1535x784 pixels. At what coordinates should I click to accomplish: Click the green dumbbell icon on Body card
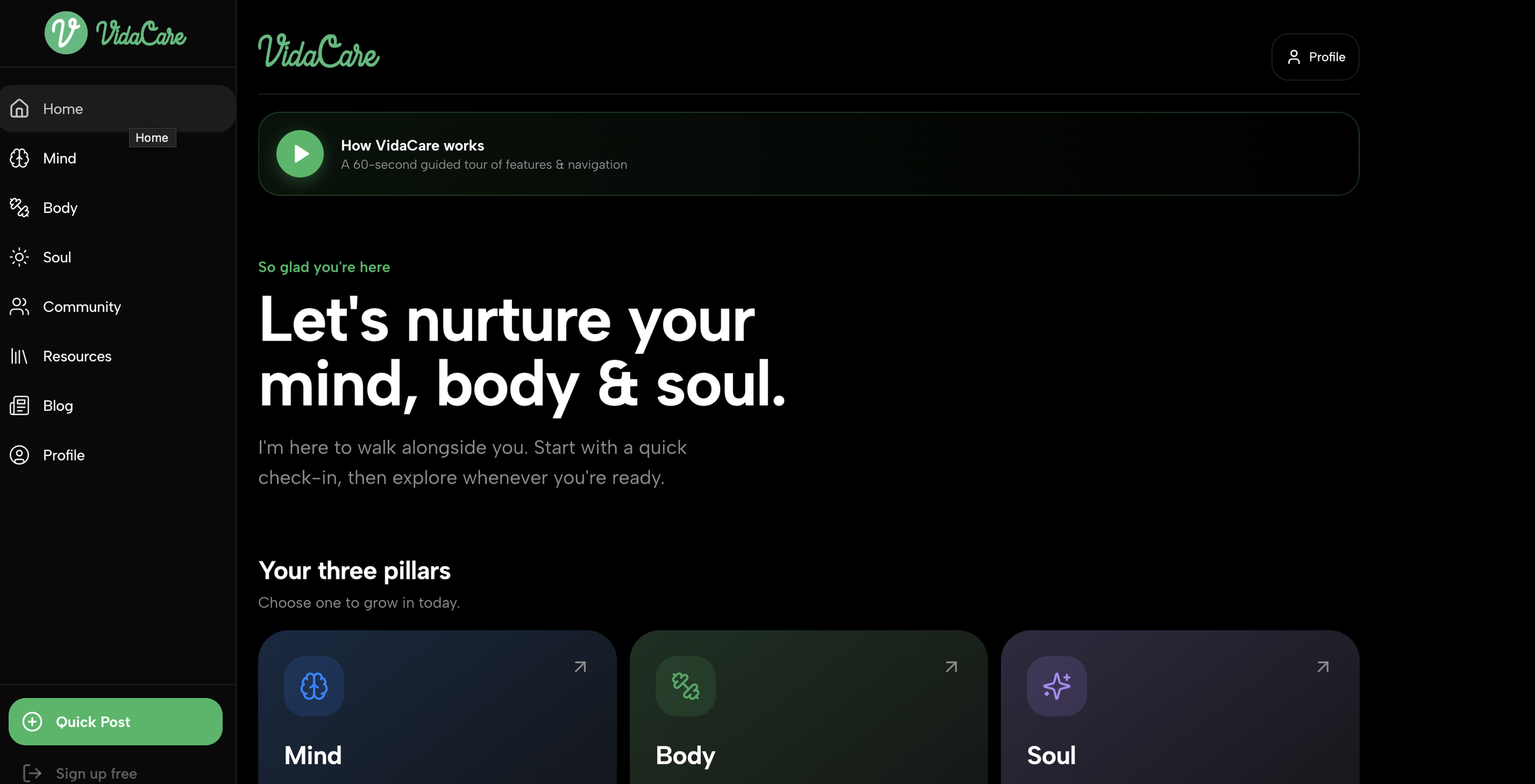tap(685, 686)
